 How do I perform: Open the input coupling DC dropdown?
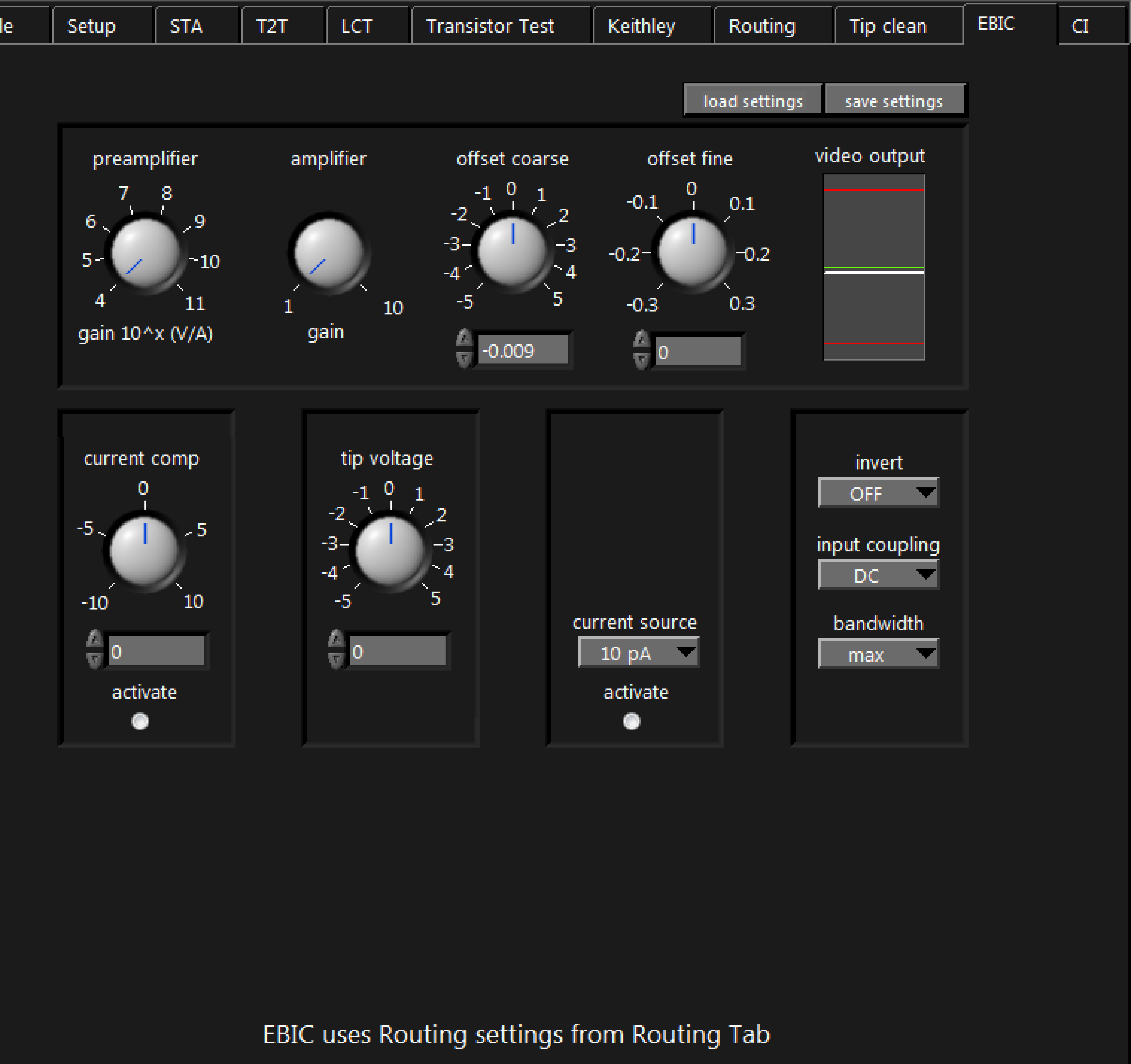pos(878,575)
